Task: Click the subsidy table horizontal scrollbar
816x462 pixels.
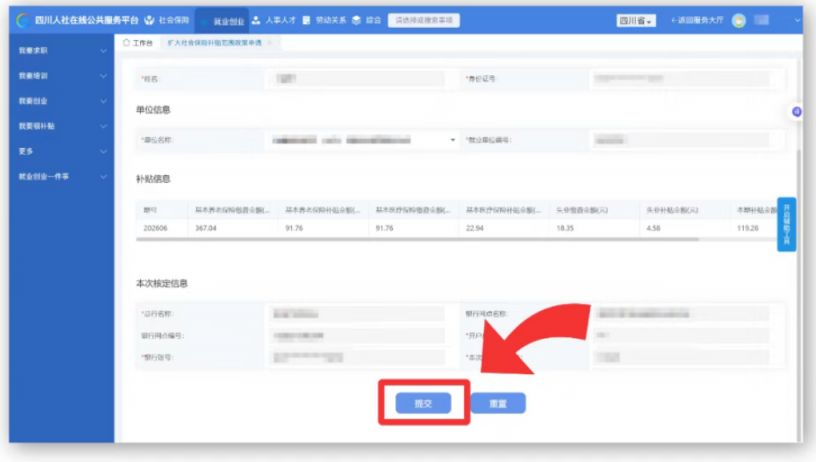Action: tap(417, 240)
